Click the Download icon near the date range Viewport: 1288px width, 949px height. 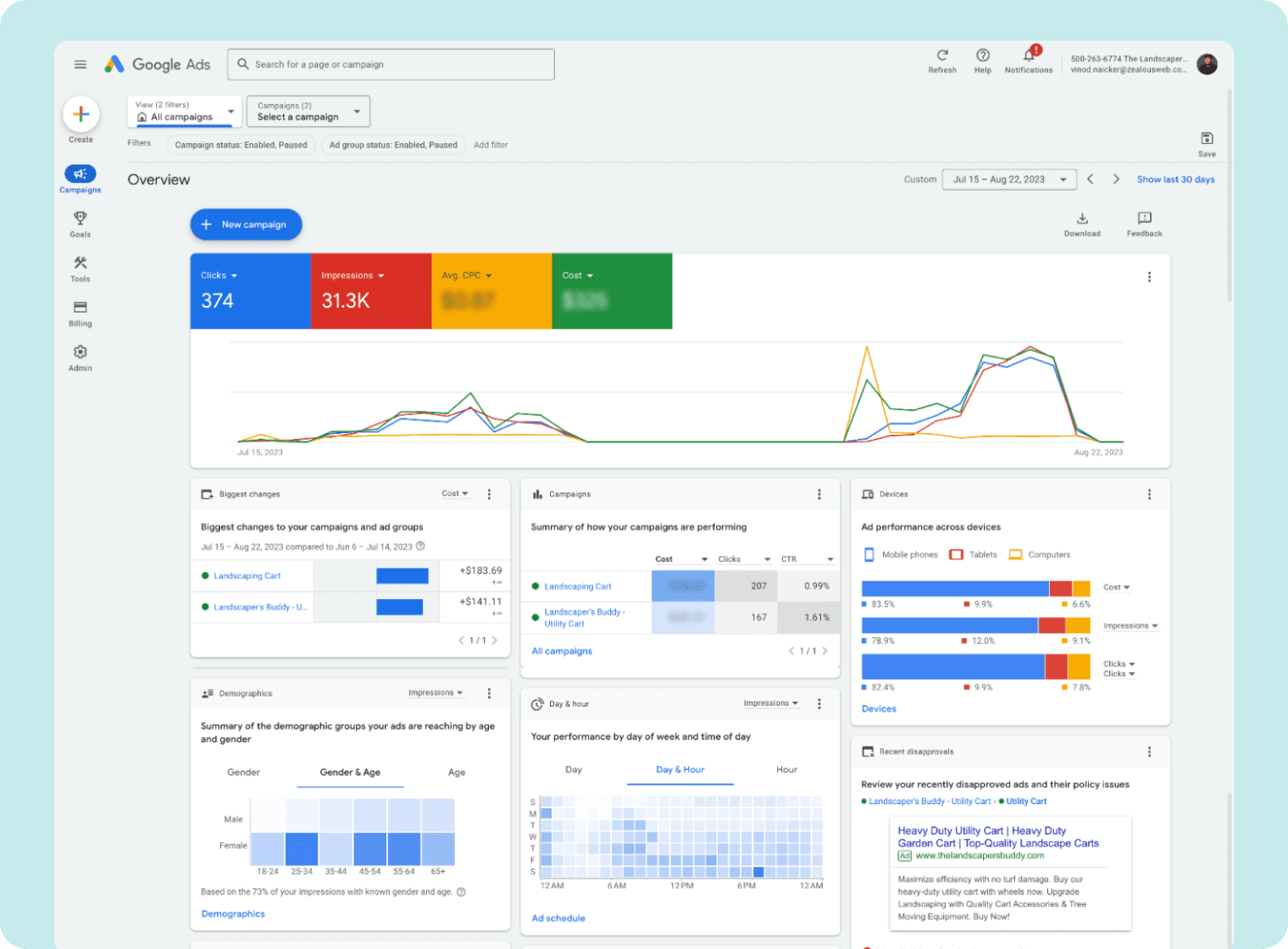[x=1081, y=219]
